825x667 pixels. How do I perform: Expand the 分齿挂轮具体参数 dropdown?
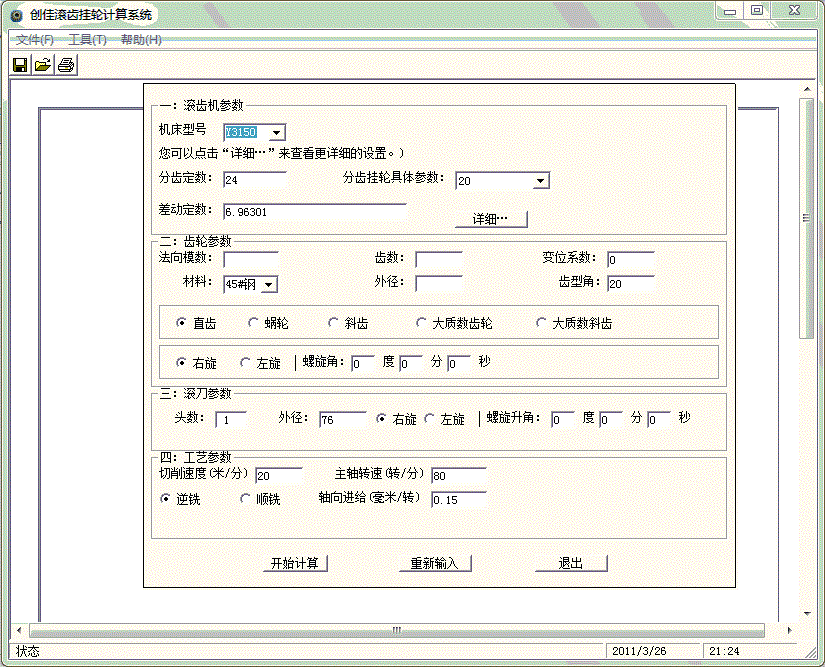pos(538,180)
